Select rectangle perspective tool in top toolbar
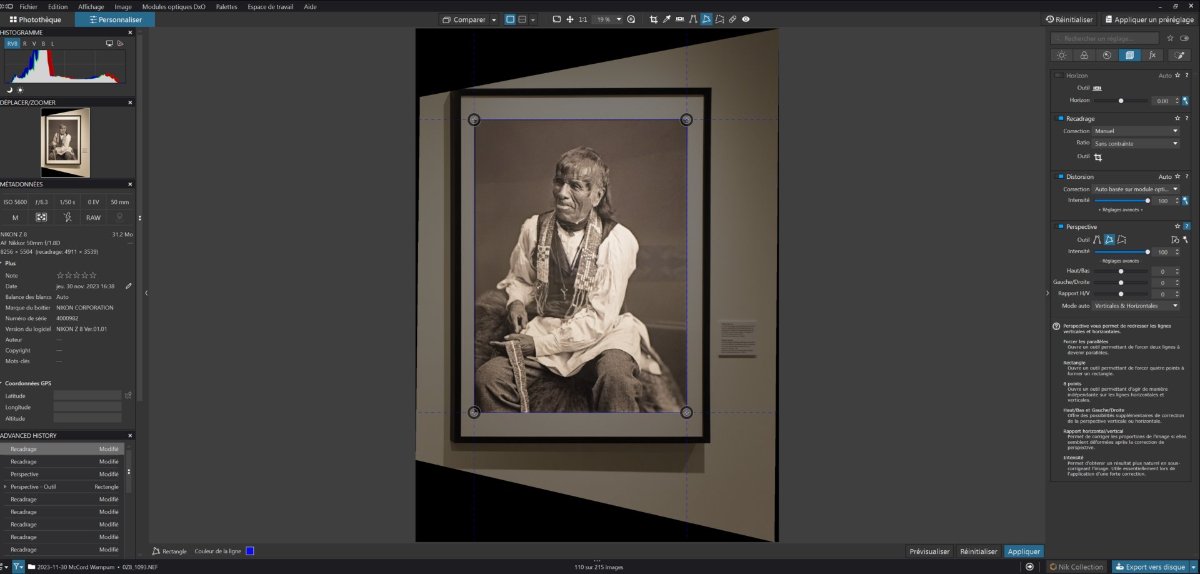This screenshot has width=1200, height=574. click(x=706, y=19)
